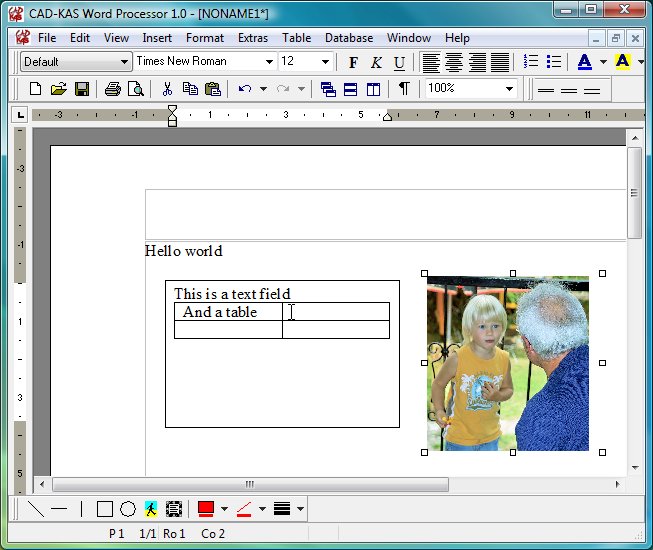The width and height of the screenshot is (653, 550).
Task: Click the Save document icon
Action: point(81,89)
